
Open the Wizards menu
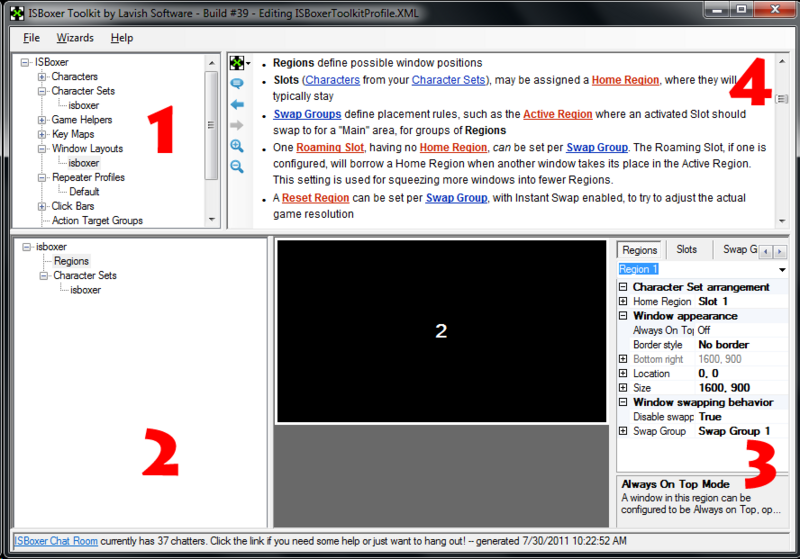pyautogui.click(x=75, y=38)
